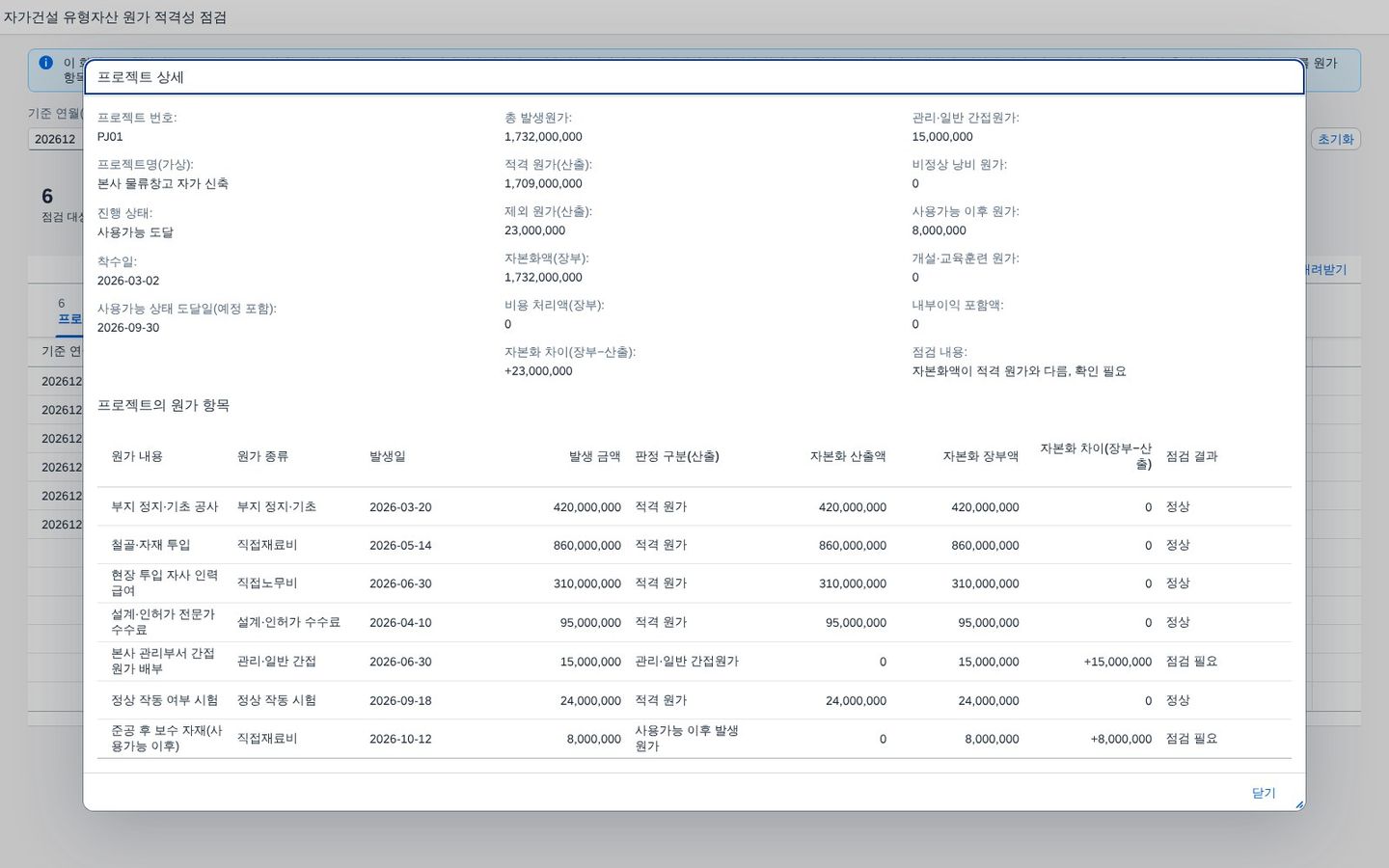
Task: Click the project name 본사 물류창고 자가 신축
Action: pyautogui.click(x=163, y=183)
